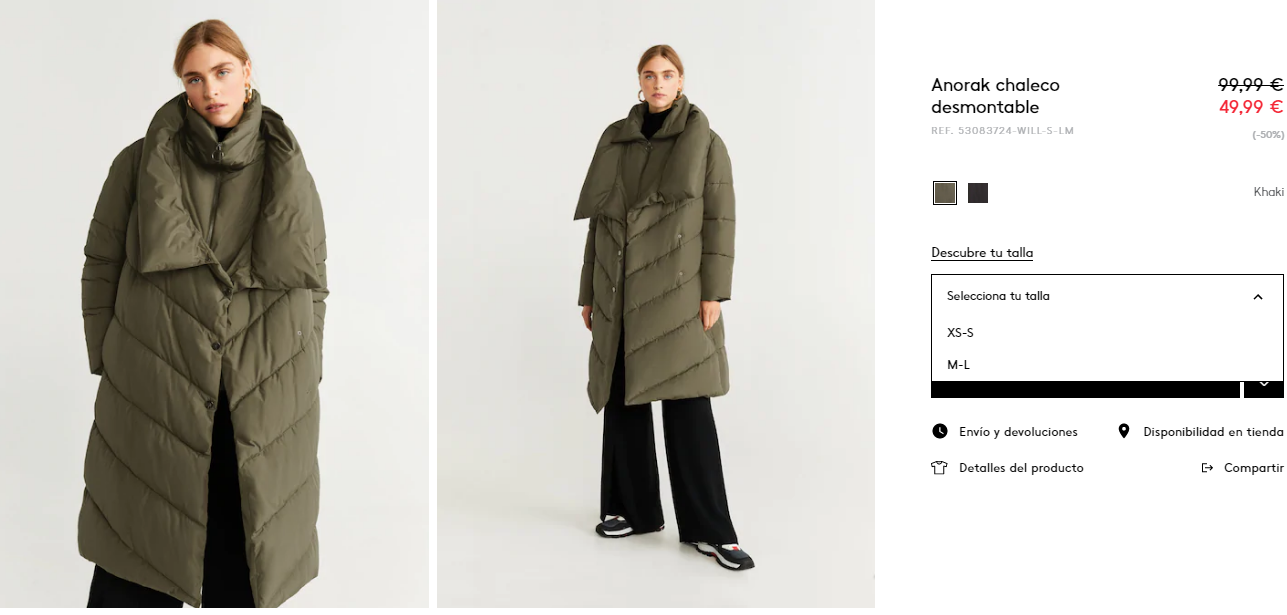
Task: Select the khaki color swatch
Action: (x=945, y=193)
